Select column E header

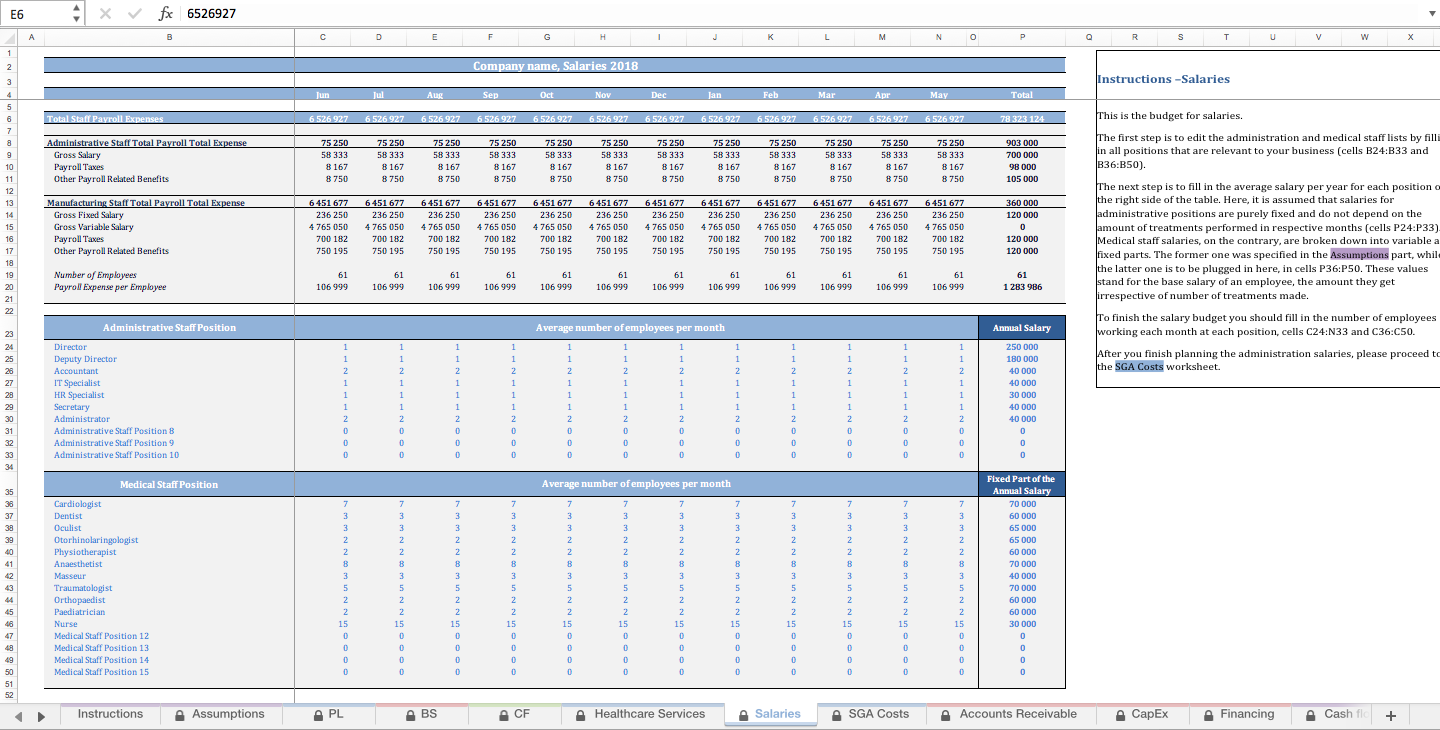click(434, 37)
